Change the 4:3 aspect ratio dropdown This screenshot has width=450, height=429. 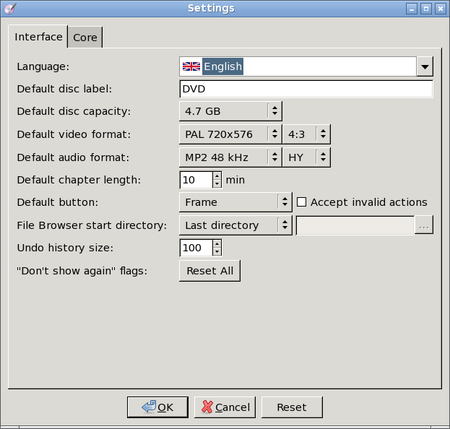[x=306, y=134]
